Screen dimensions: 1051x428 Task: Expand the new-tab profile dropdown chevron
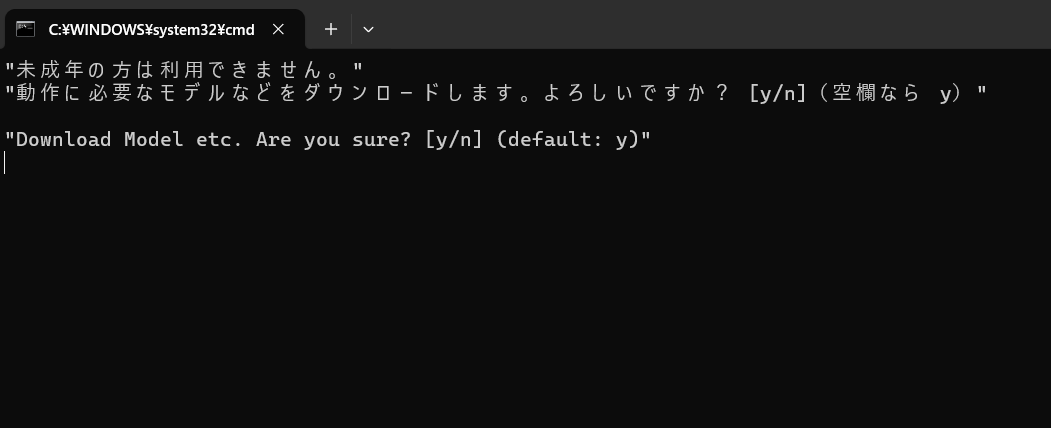pos(368,29)
